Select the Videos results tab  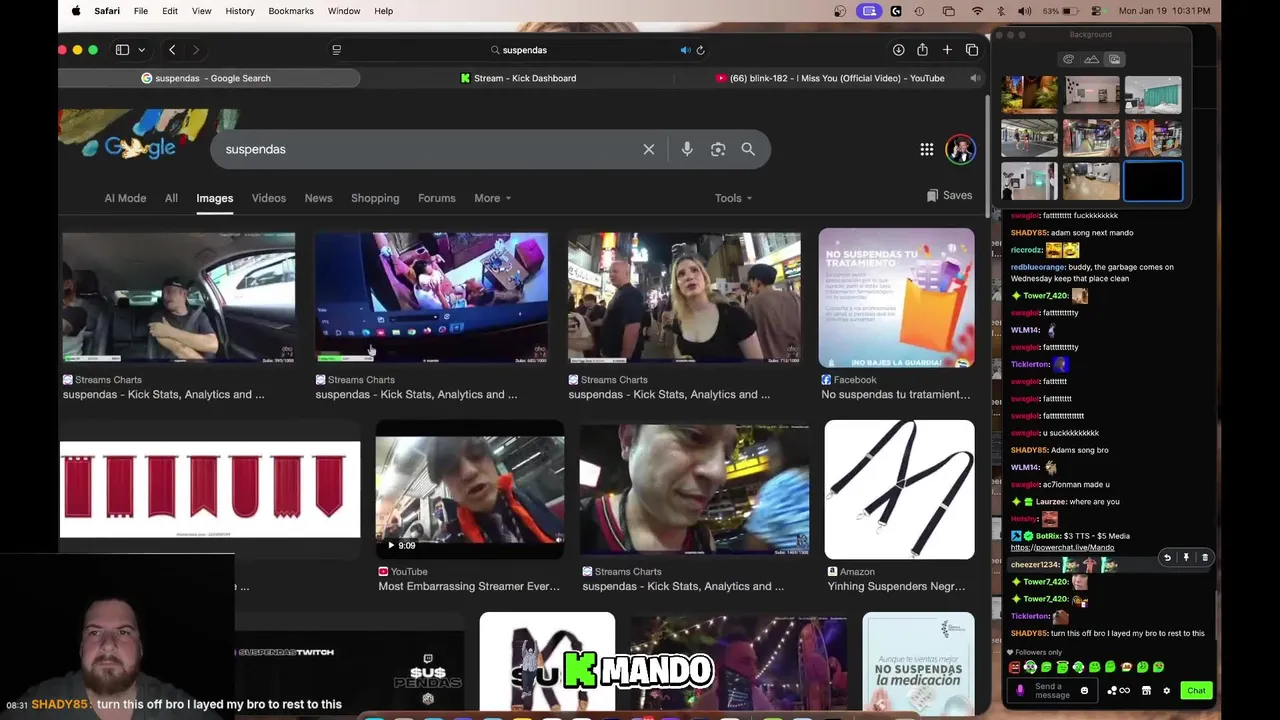coord(269,198)
